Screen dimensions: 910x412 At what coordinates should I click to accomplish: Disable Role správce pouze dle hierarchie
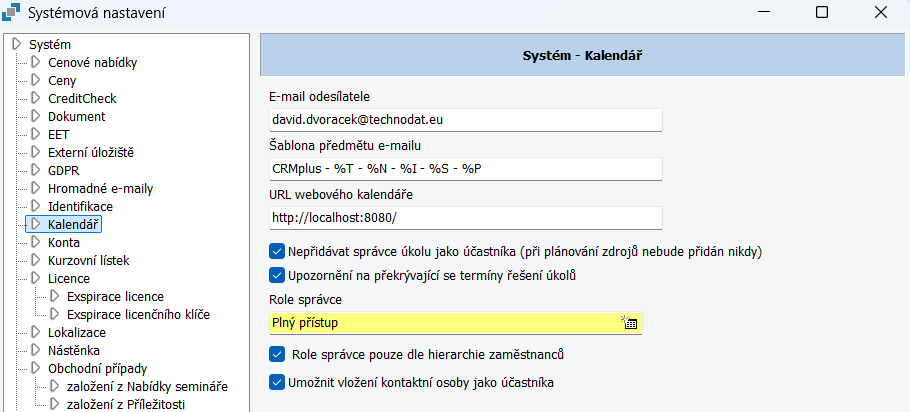point(277,353)
